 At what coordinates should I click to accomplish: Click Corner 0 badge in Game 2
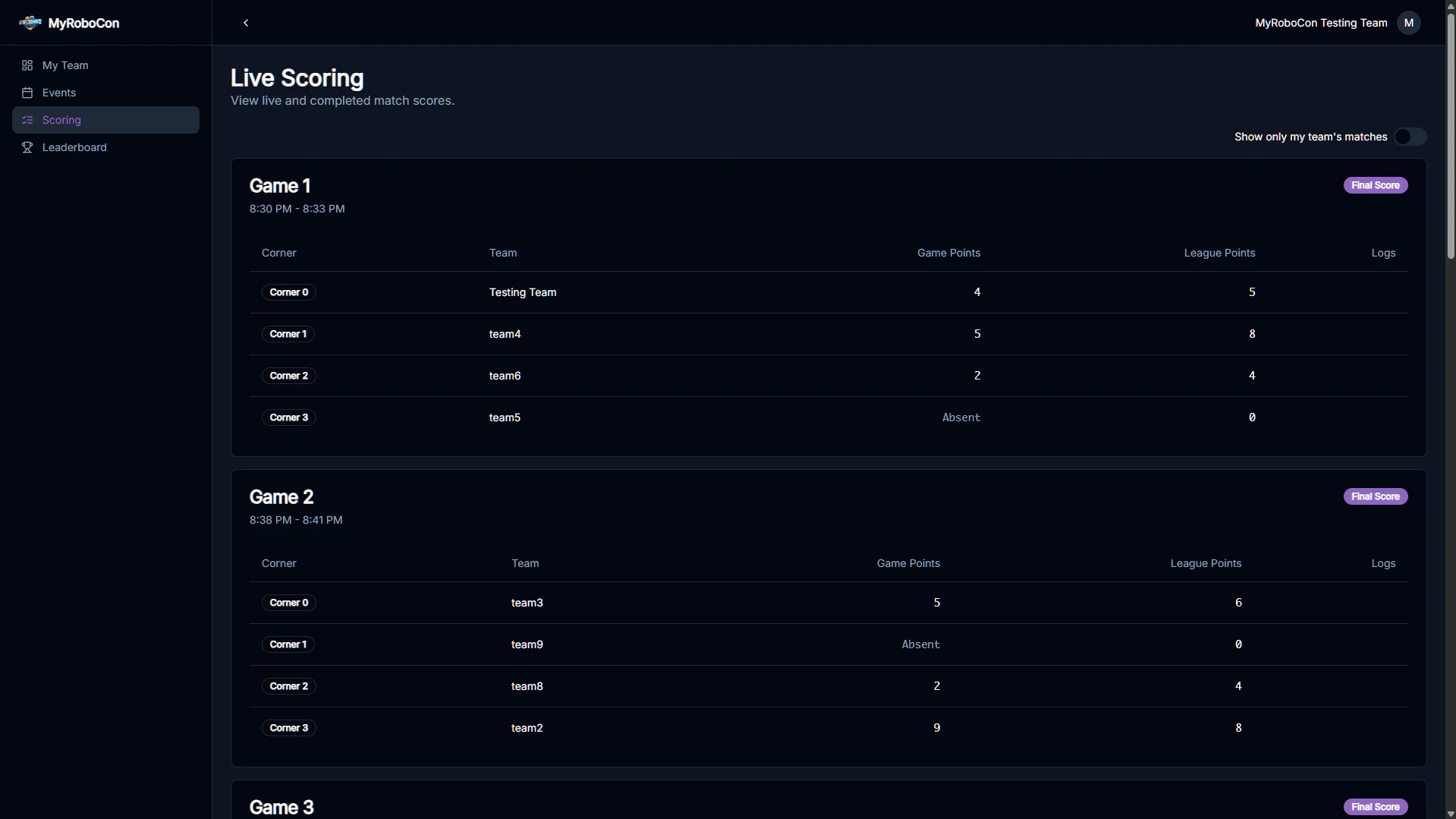pos(289,603)
